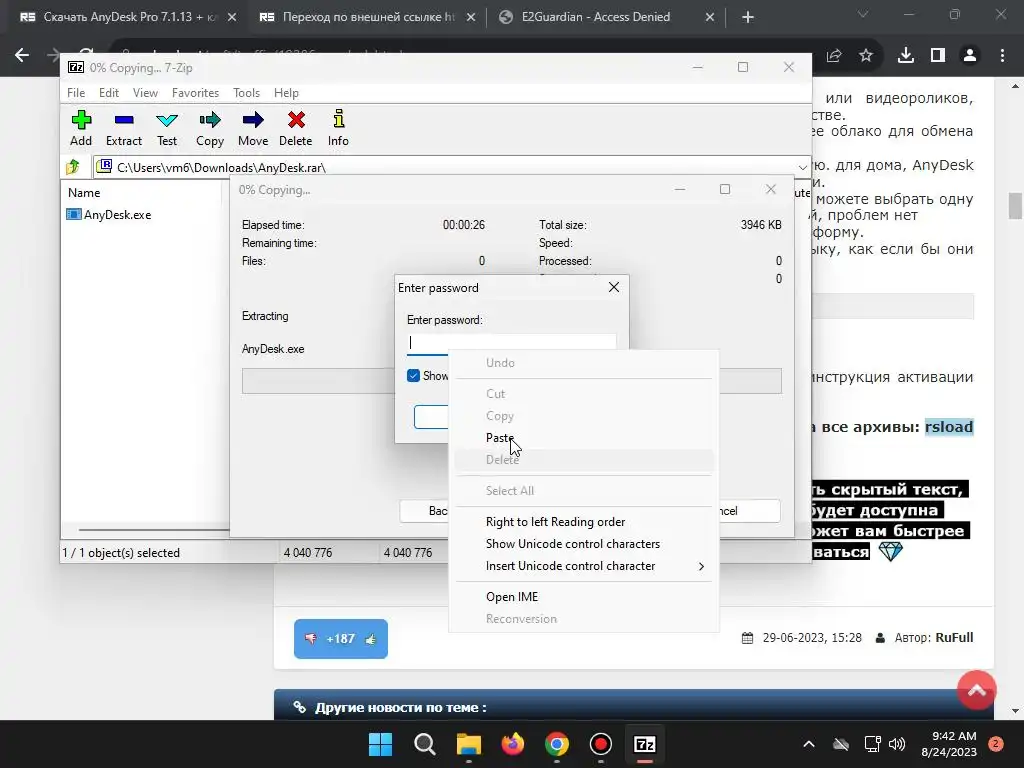The height and width of the screenshot is (768, 1024).
Task: Close the Enter password dialog
Action: click(x=614, y=287)
